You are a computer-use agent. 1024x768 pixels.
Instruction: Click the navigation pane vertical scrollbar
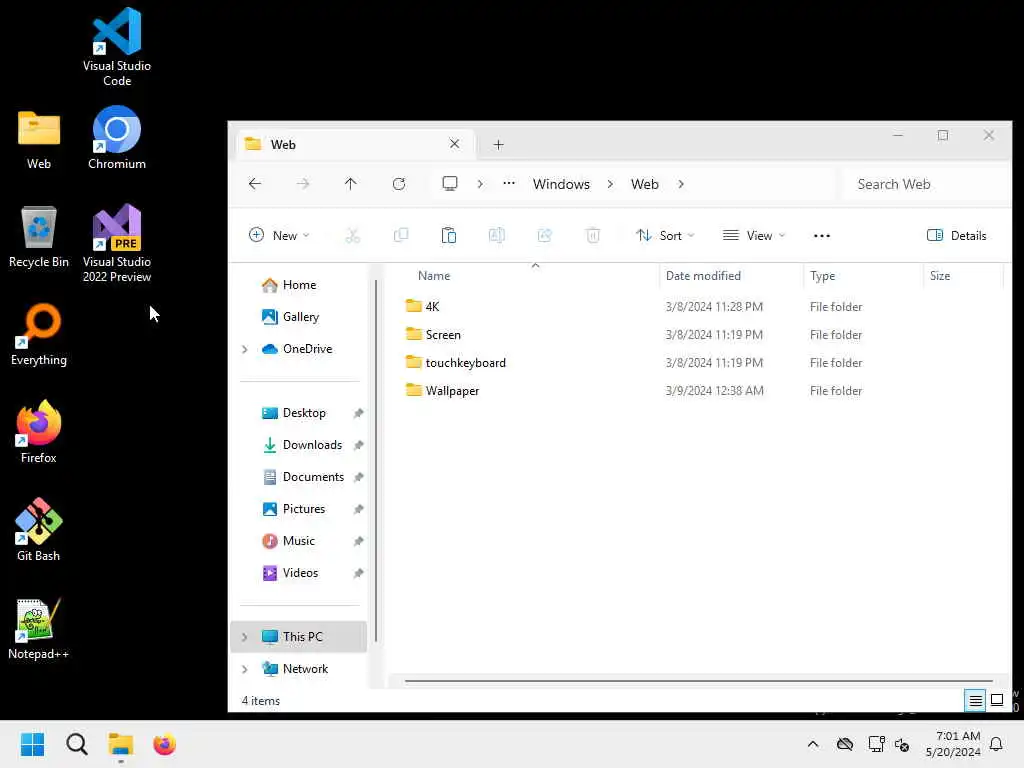coord(376,460)
